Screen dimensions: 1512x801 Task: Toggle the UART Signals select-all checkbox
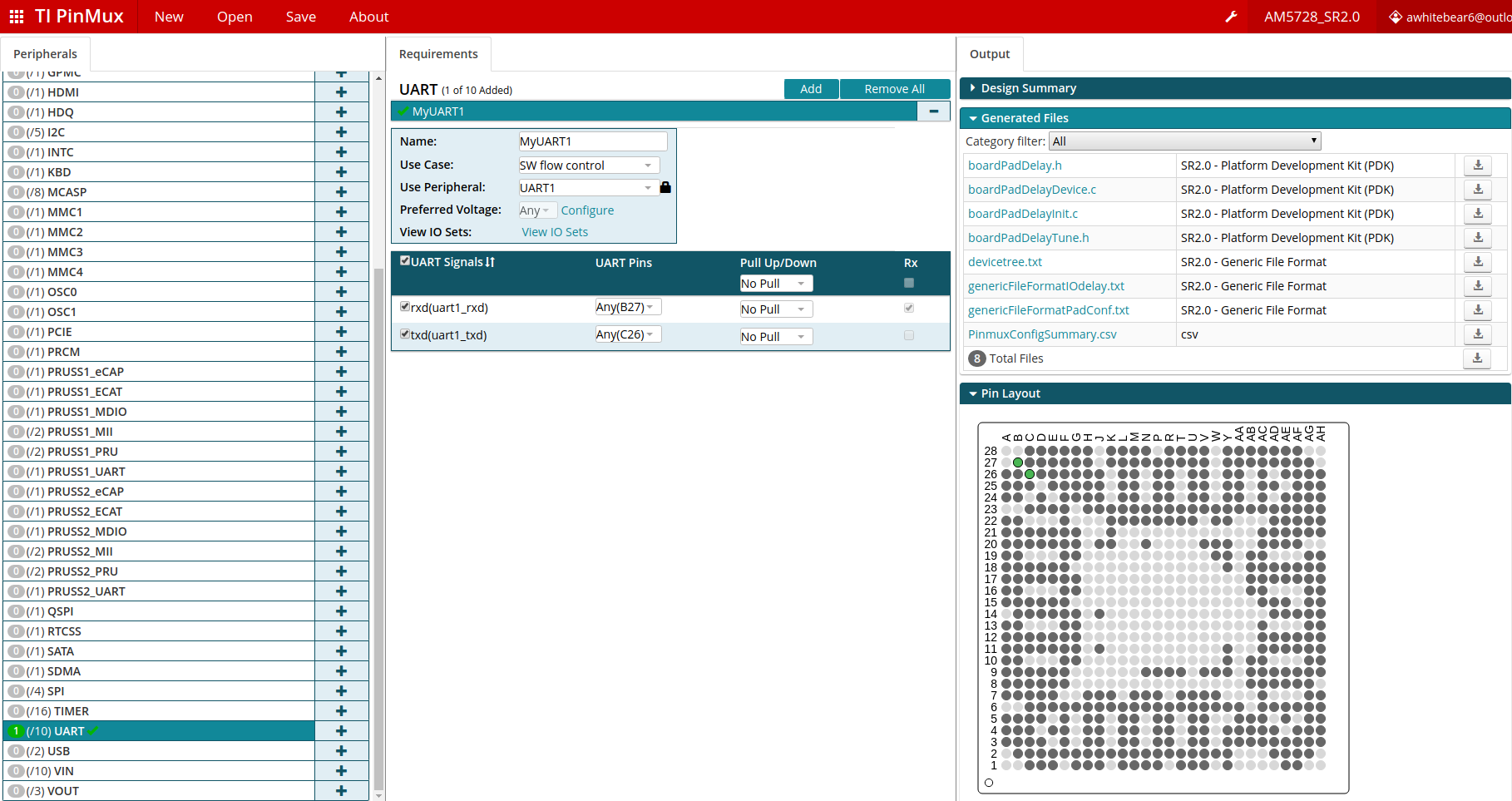(405, 260)
